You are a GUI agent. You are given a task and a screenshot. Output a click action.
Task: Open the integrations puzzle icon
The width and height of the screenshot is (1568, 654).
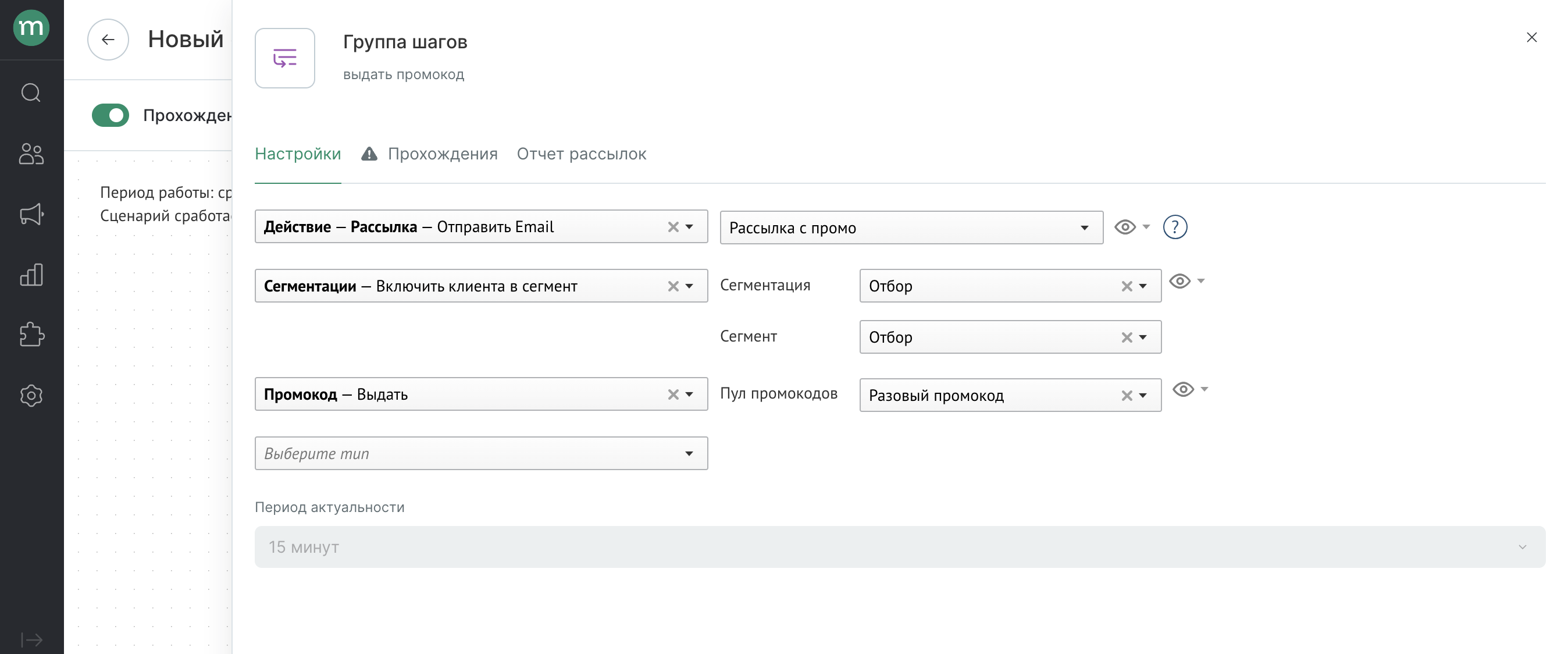pos(31,335)
